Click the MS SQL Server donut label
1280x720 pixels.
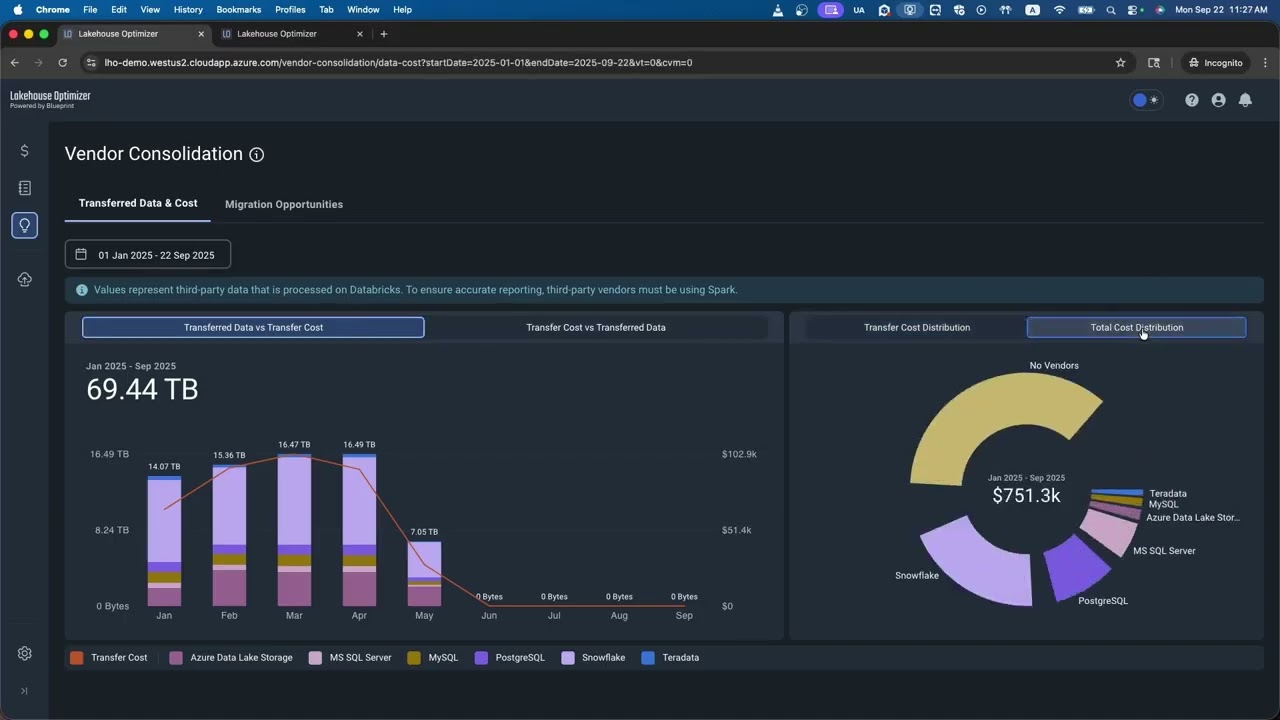[x=1164, y=551]
